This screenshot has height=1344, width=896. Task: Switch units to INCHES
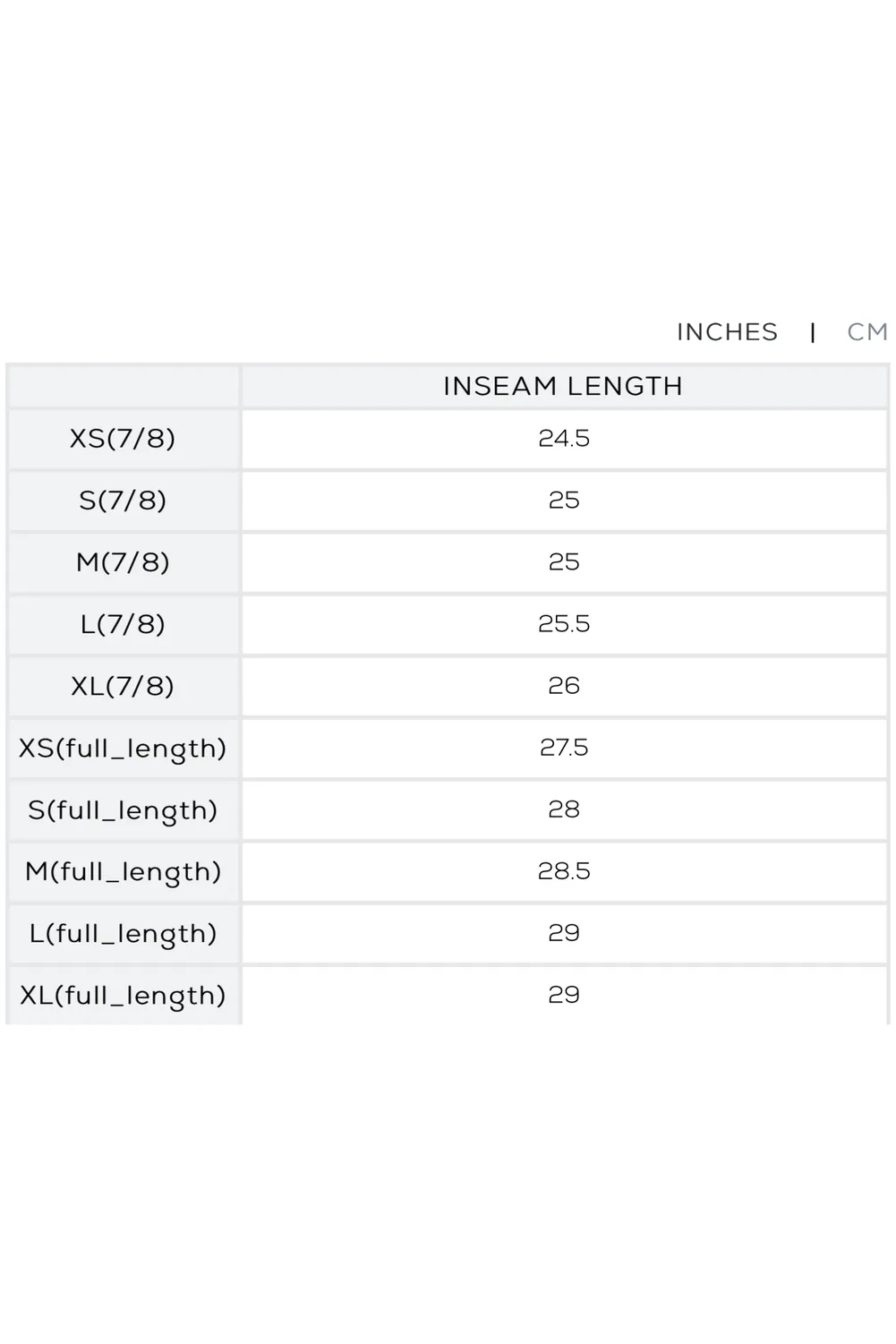pos(727,332)
